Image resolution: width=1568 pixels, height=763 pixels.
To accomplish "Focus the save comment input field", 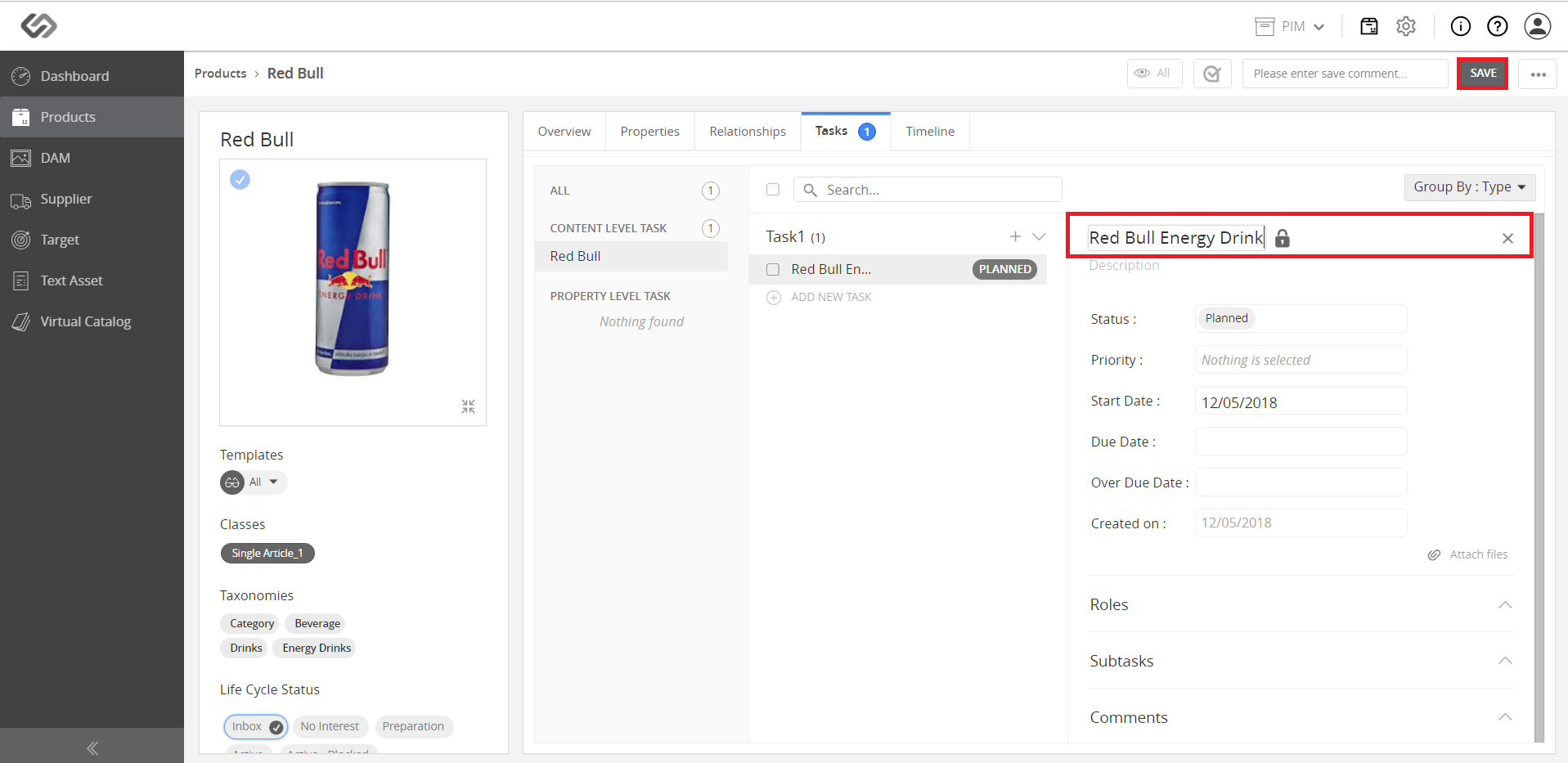I will 1345,74.
